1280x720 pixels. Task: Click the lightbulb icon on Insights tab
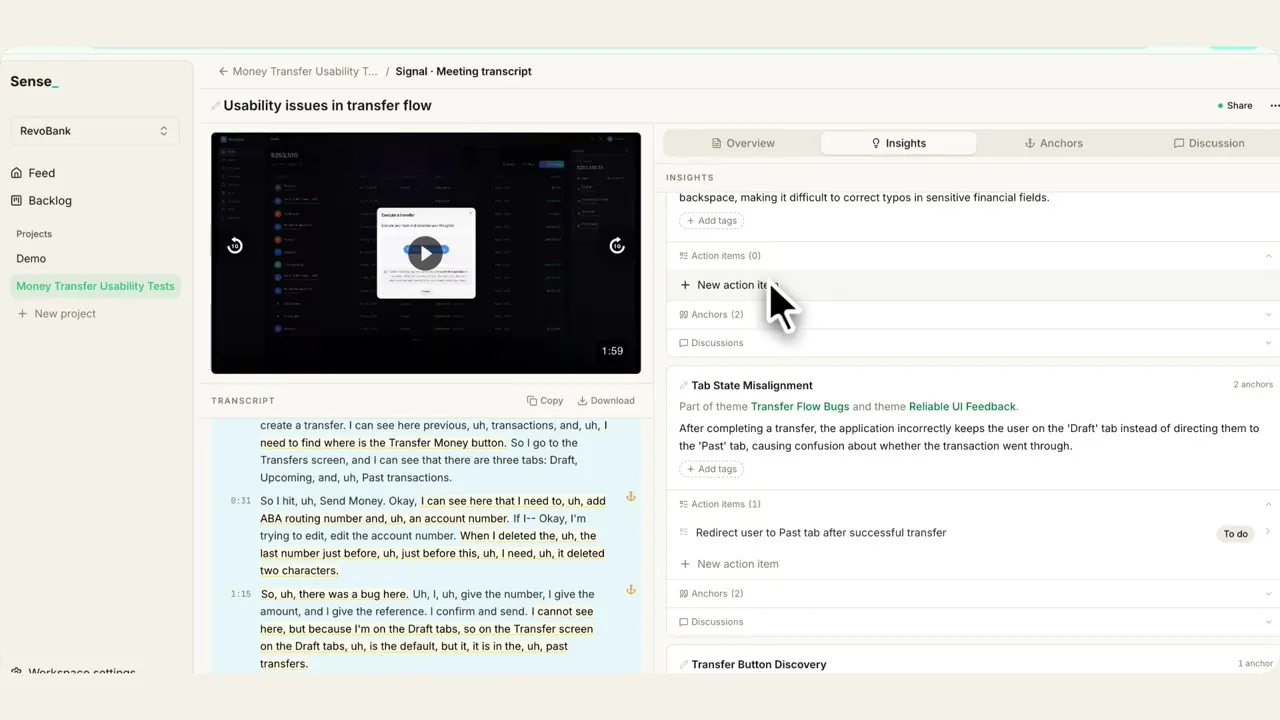(x=876, y=144)
